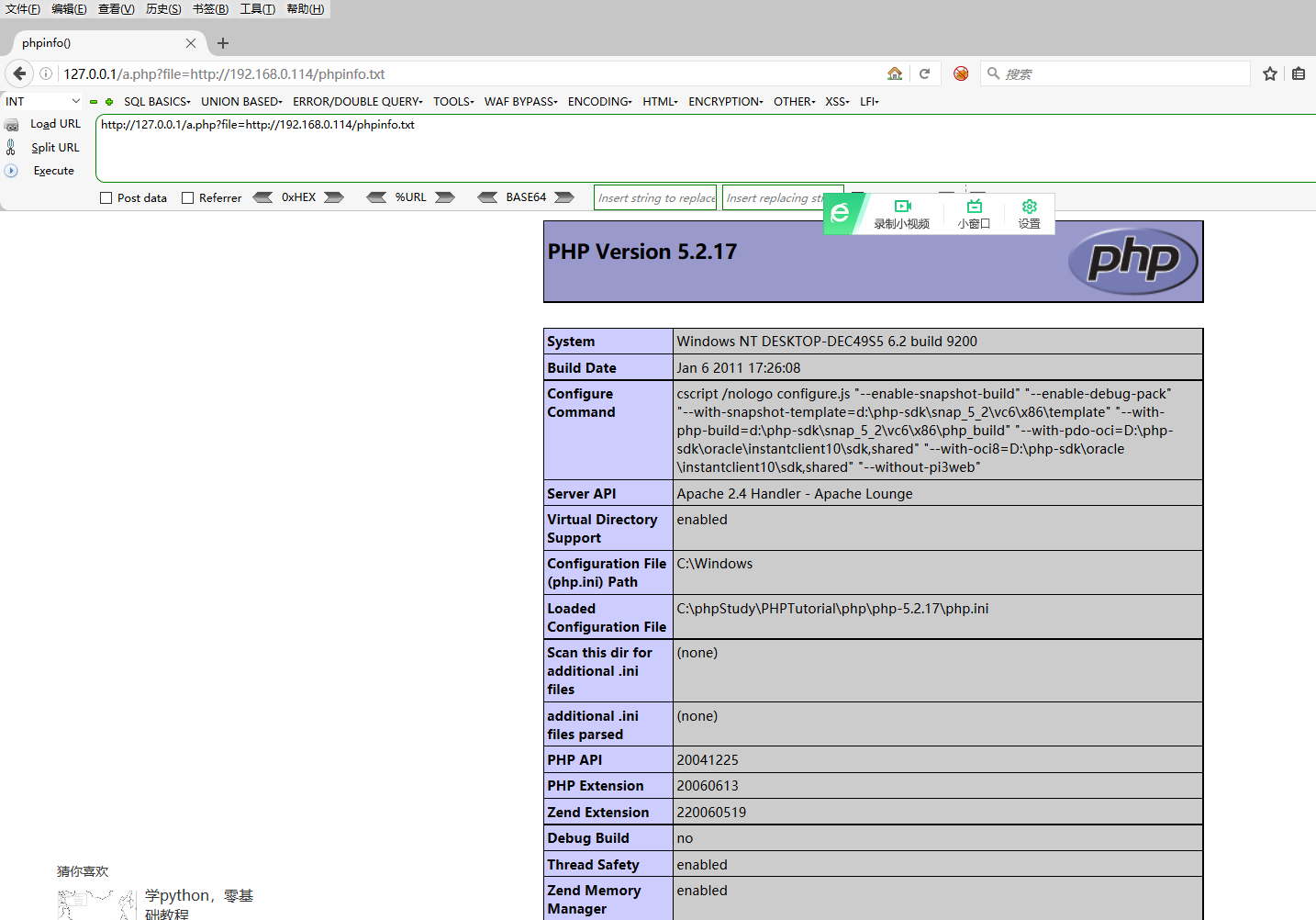
Task: Click the Loaded Configuration File php.ini path
Action: tap(832, 609)
